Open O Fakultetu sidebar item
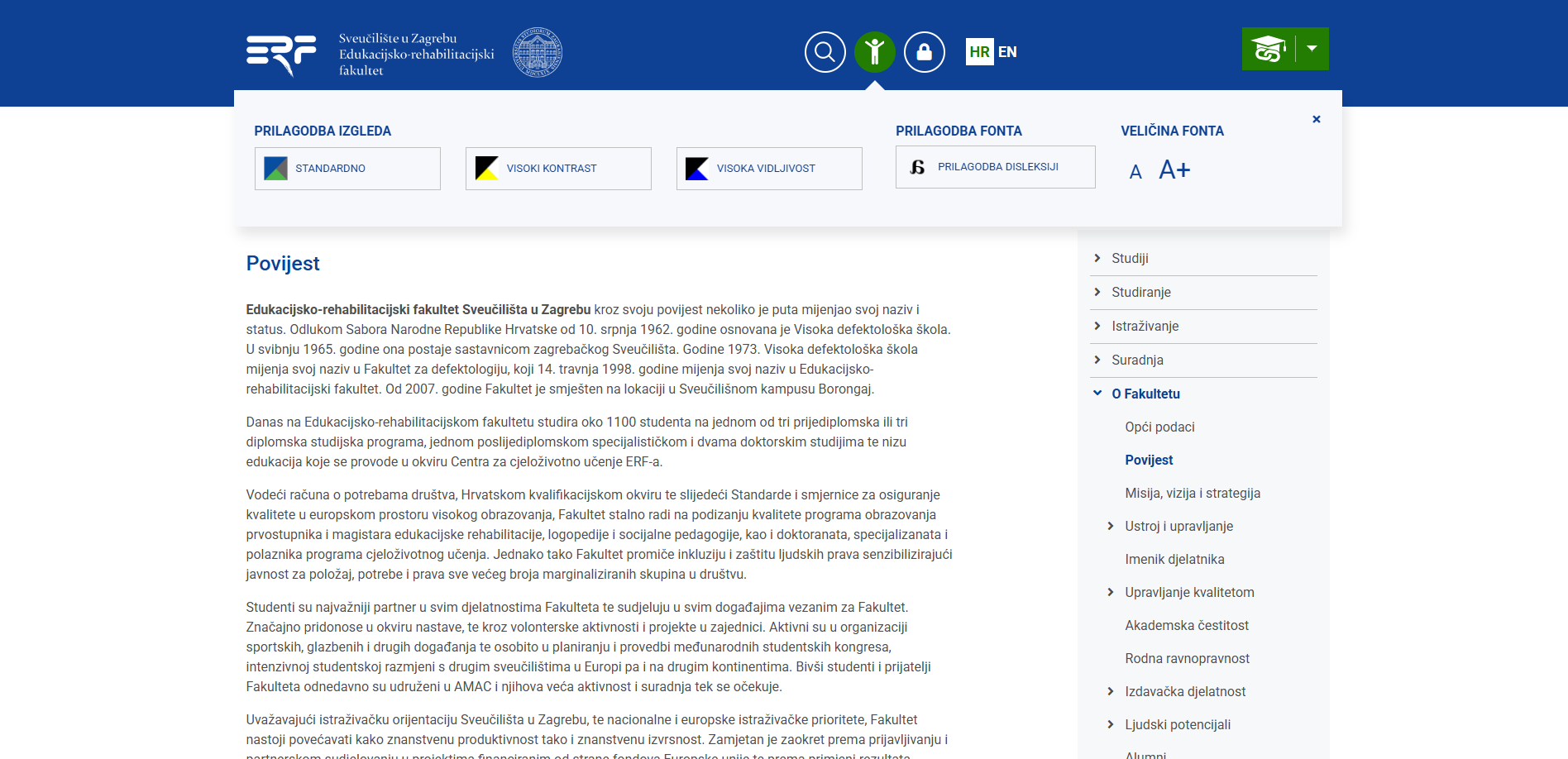 coord(1145,394)
